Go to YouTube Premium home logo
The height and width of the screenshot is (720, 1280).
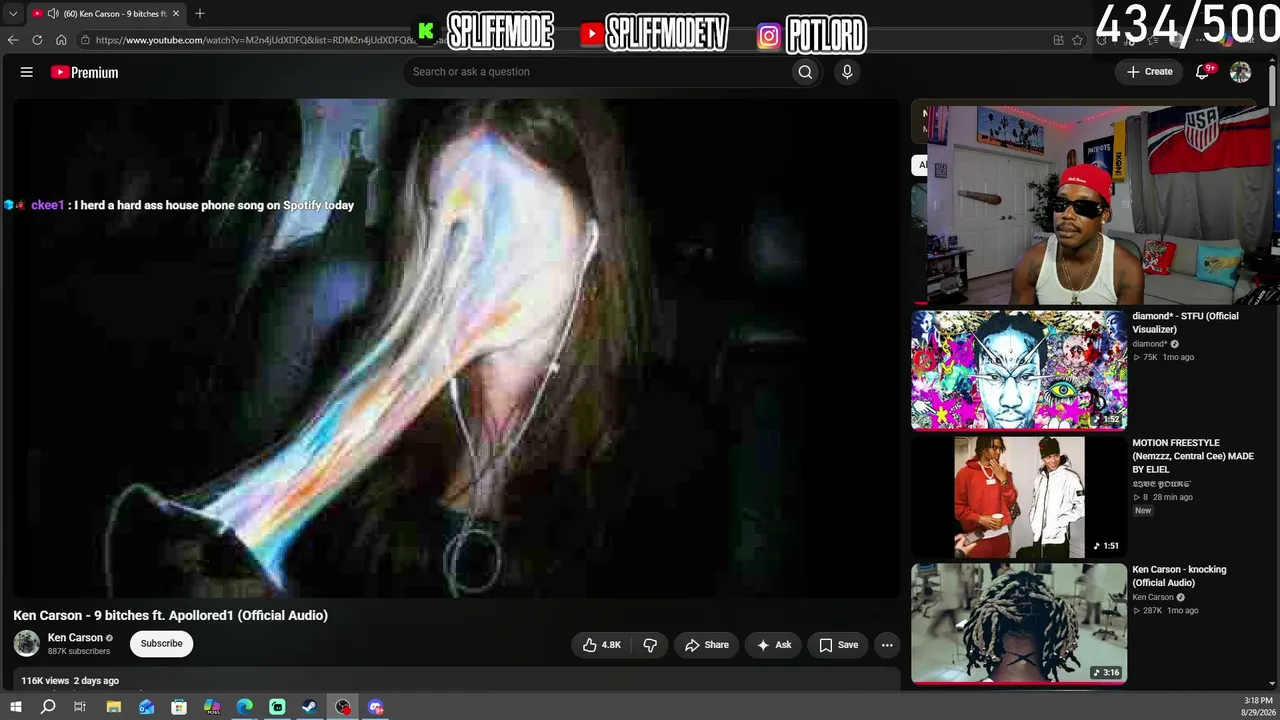click(x=85, y=72)
